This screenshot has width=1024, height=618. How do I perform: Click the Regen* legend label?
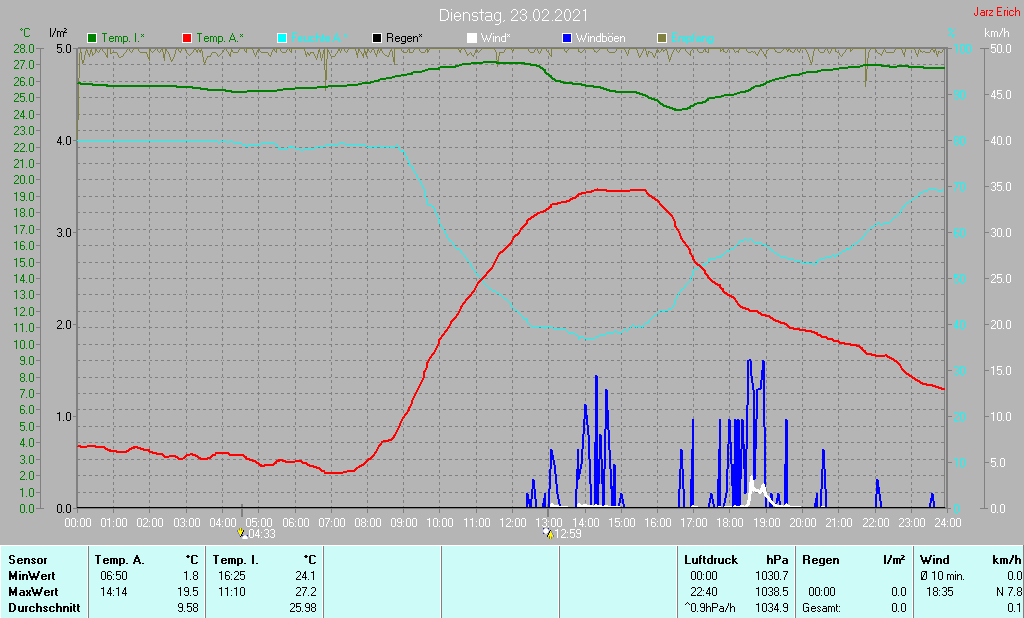click(x=404, y=39)
